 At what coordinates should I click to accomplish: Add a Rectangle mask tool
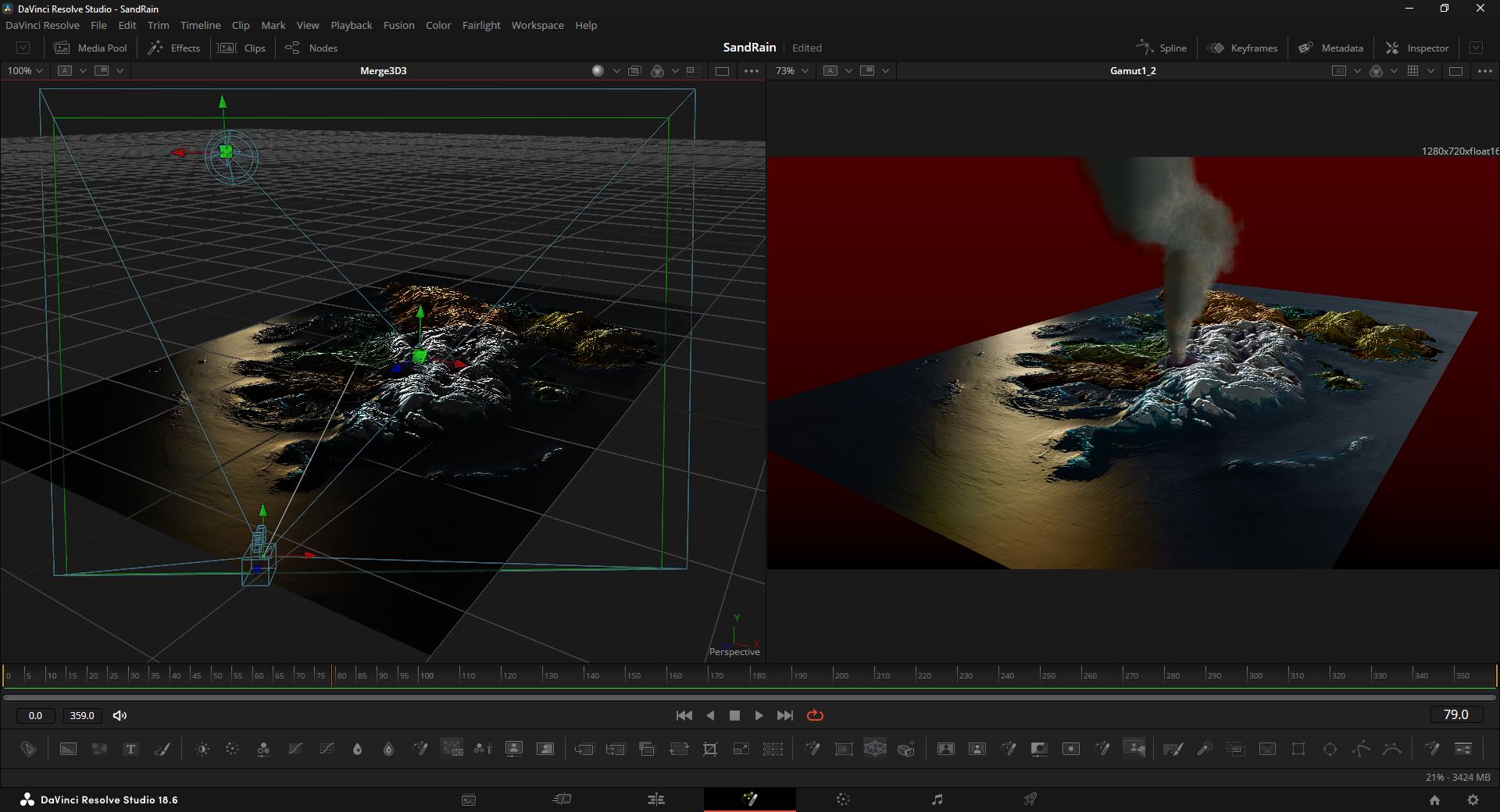(x=1298, y=749)
